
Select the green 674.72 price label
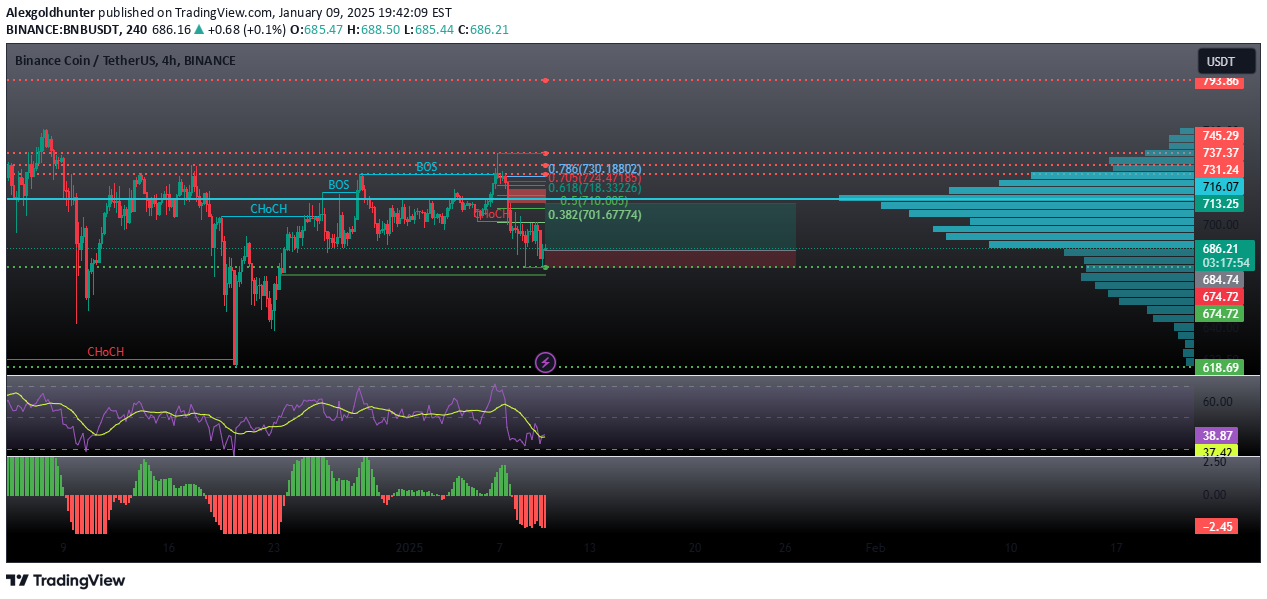1220,314
